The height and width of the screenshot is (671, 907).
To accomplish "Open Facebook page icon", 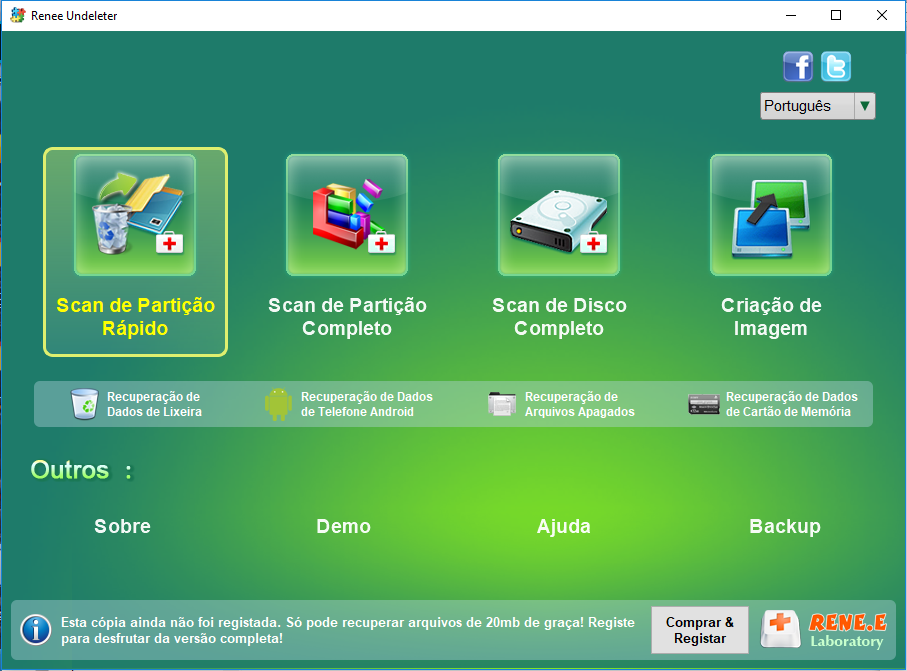I will coord(798,66).
